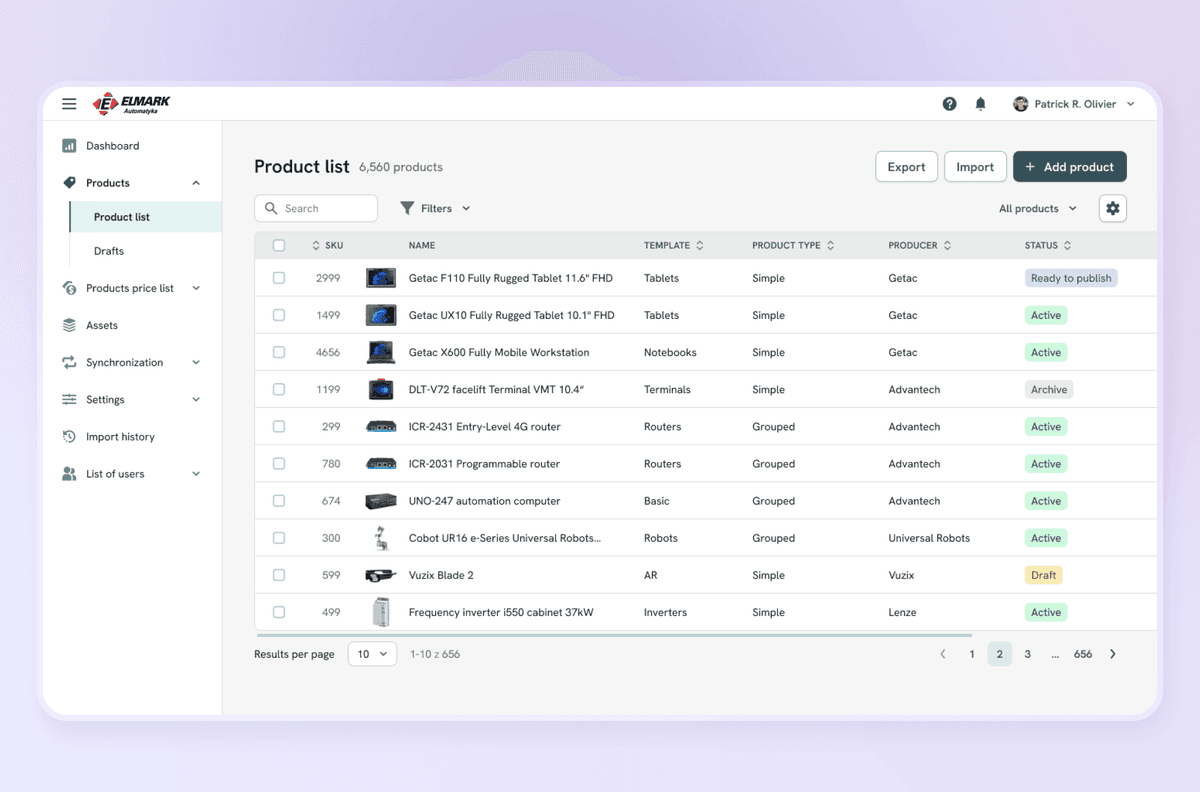Image resolution: width=1200 pixels, height=792 pixels.
Task: Expand List of users chevron
Action: tap(196, 474)
